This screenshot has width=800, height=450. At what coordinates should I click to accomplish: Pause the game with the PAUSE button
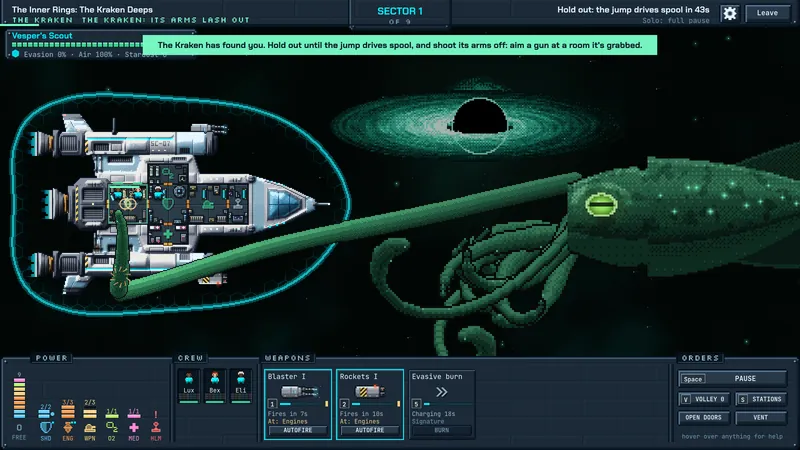(x=732, y=379)
